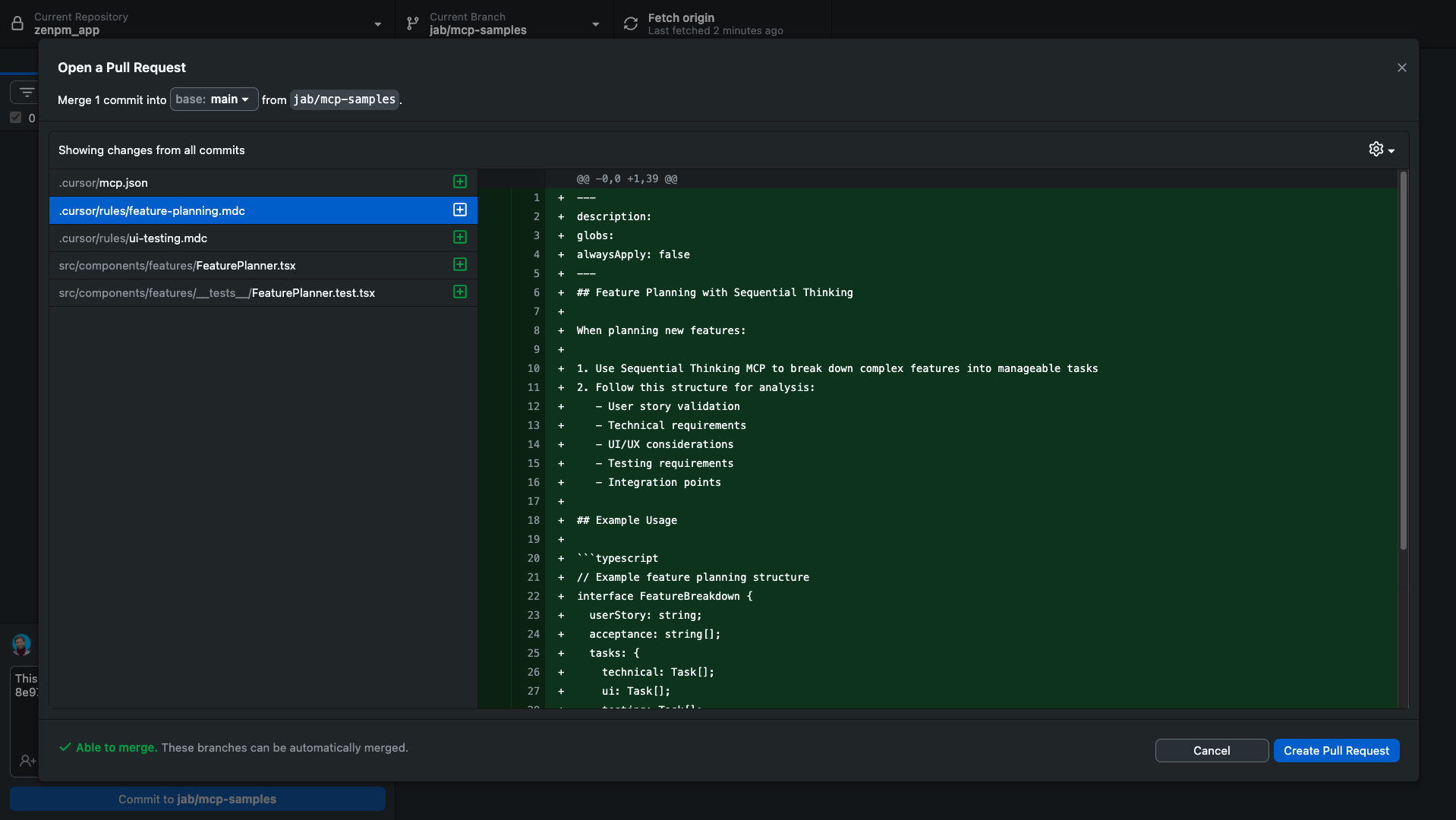The image size is (1456, 820).
Task: Click the diff hunk header @@ -0,0 +1,39 @@
Action: coord(627,179)
